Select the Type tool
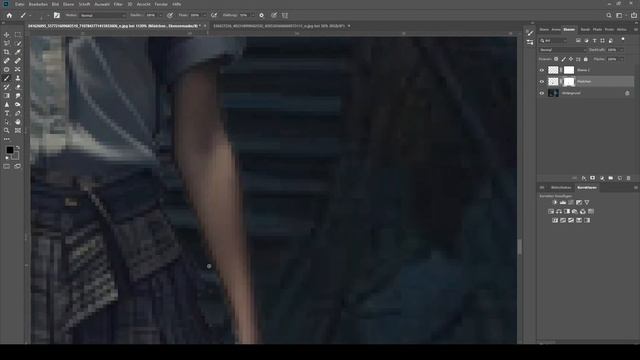The image size is (640, 360). point(7,113)
